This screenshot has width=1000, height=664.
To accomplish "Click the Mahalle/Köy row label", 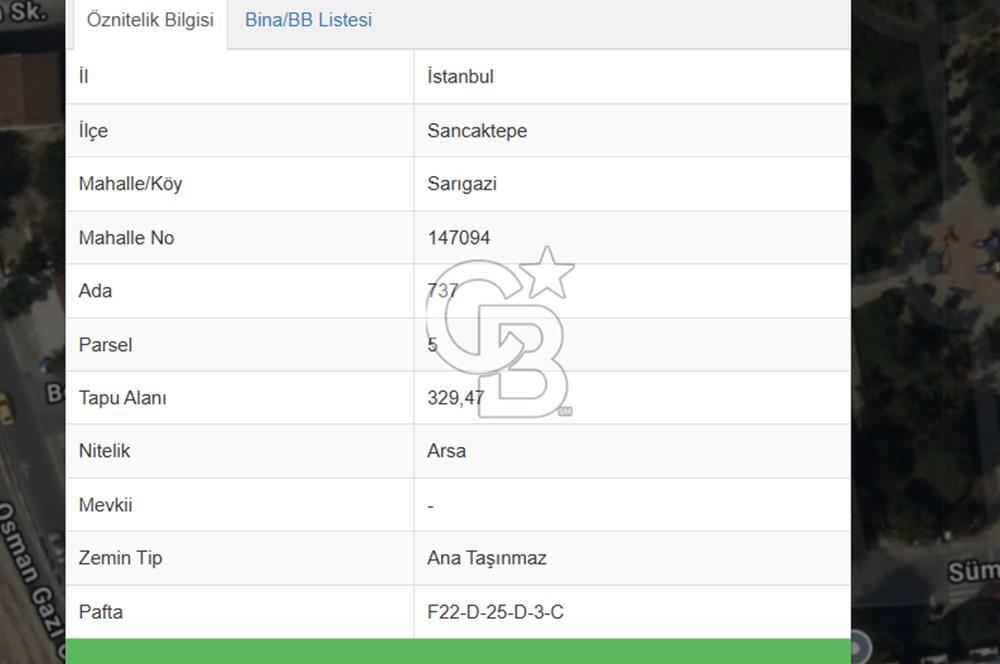I will [x=130, y=184].
